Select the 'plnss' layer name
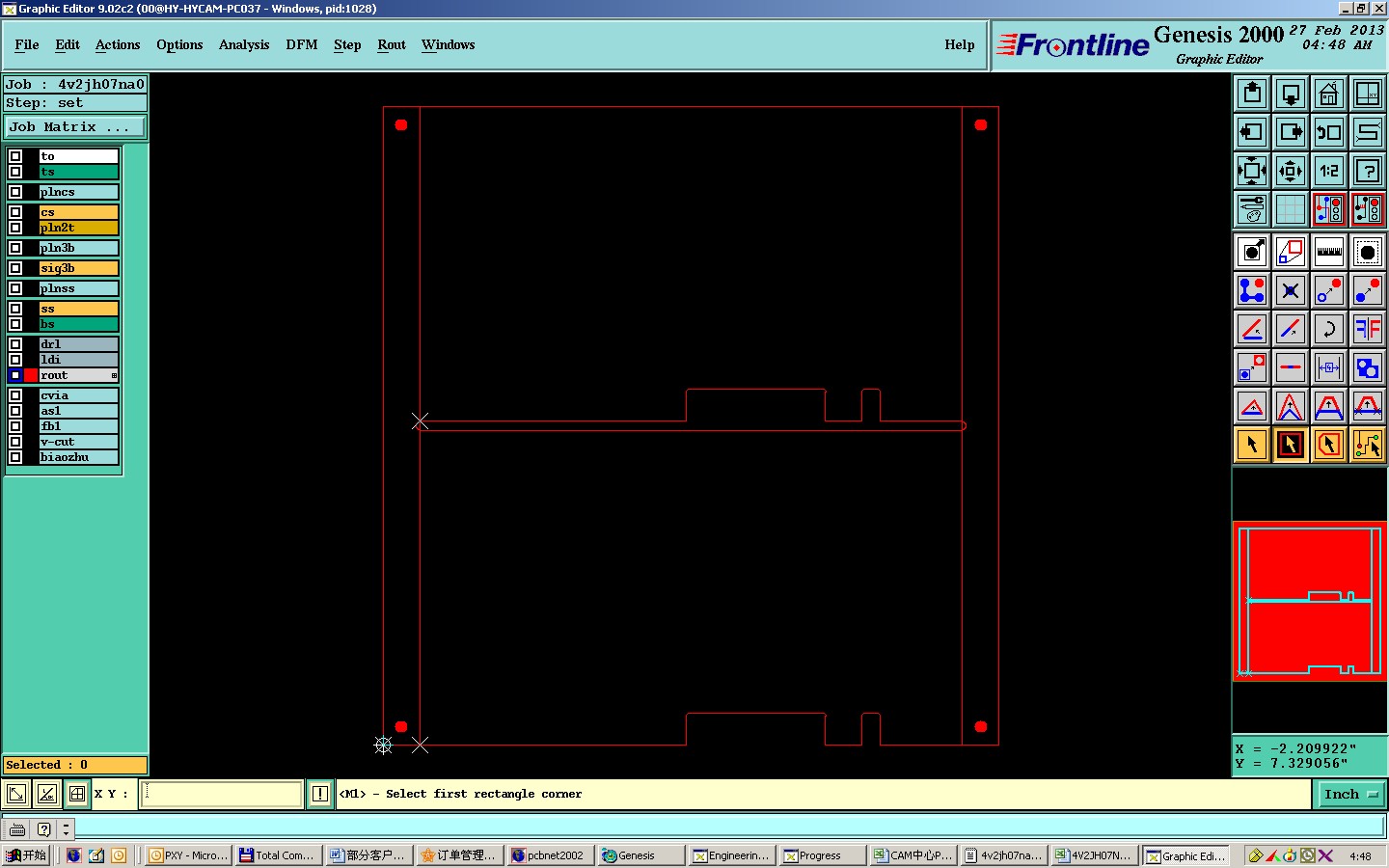The image size is (1389, 868). coord(78,288)
